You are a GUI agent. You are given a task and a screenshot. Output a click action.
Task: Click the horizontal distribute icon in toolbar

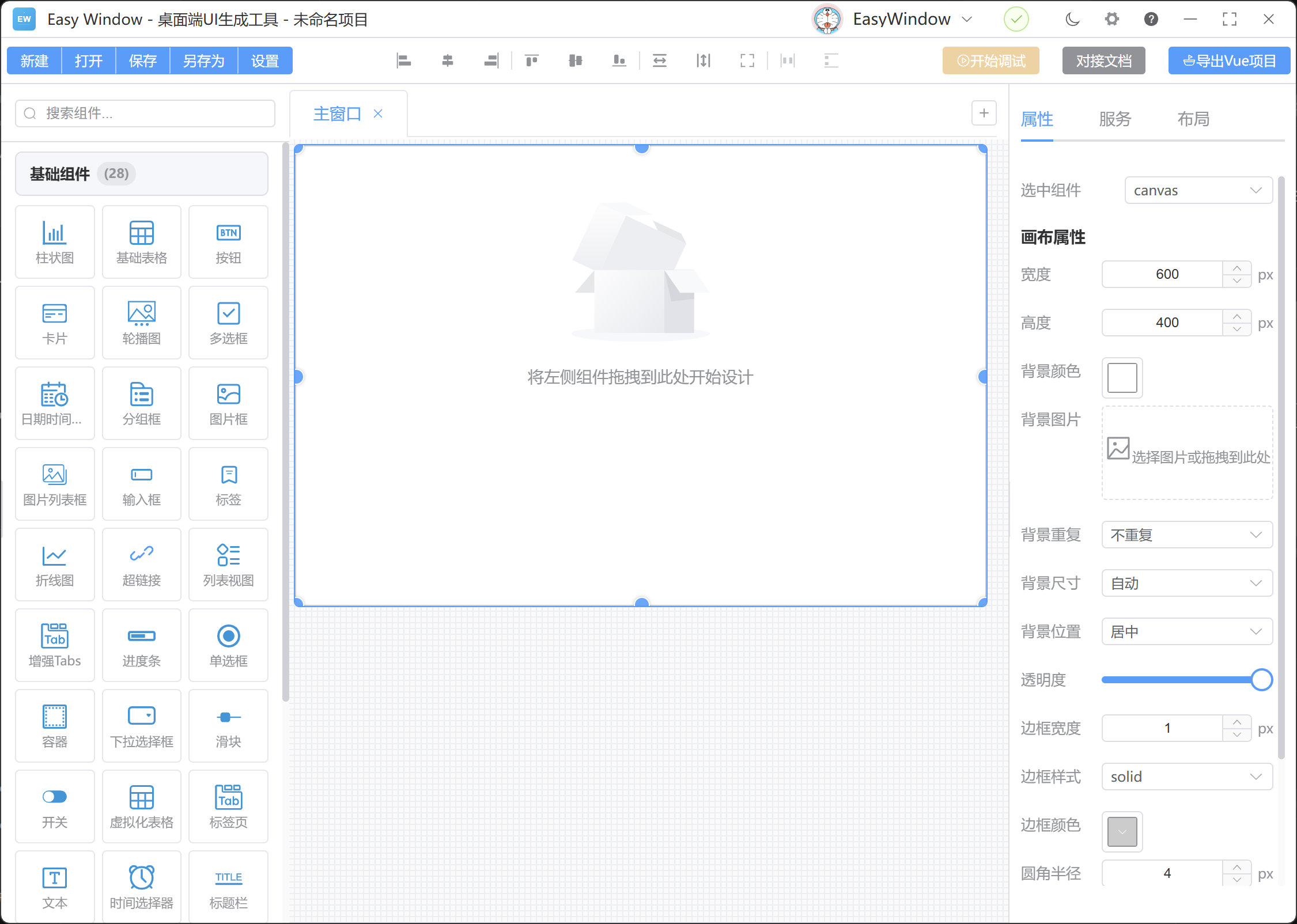[x=659, y=60]
